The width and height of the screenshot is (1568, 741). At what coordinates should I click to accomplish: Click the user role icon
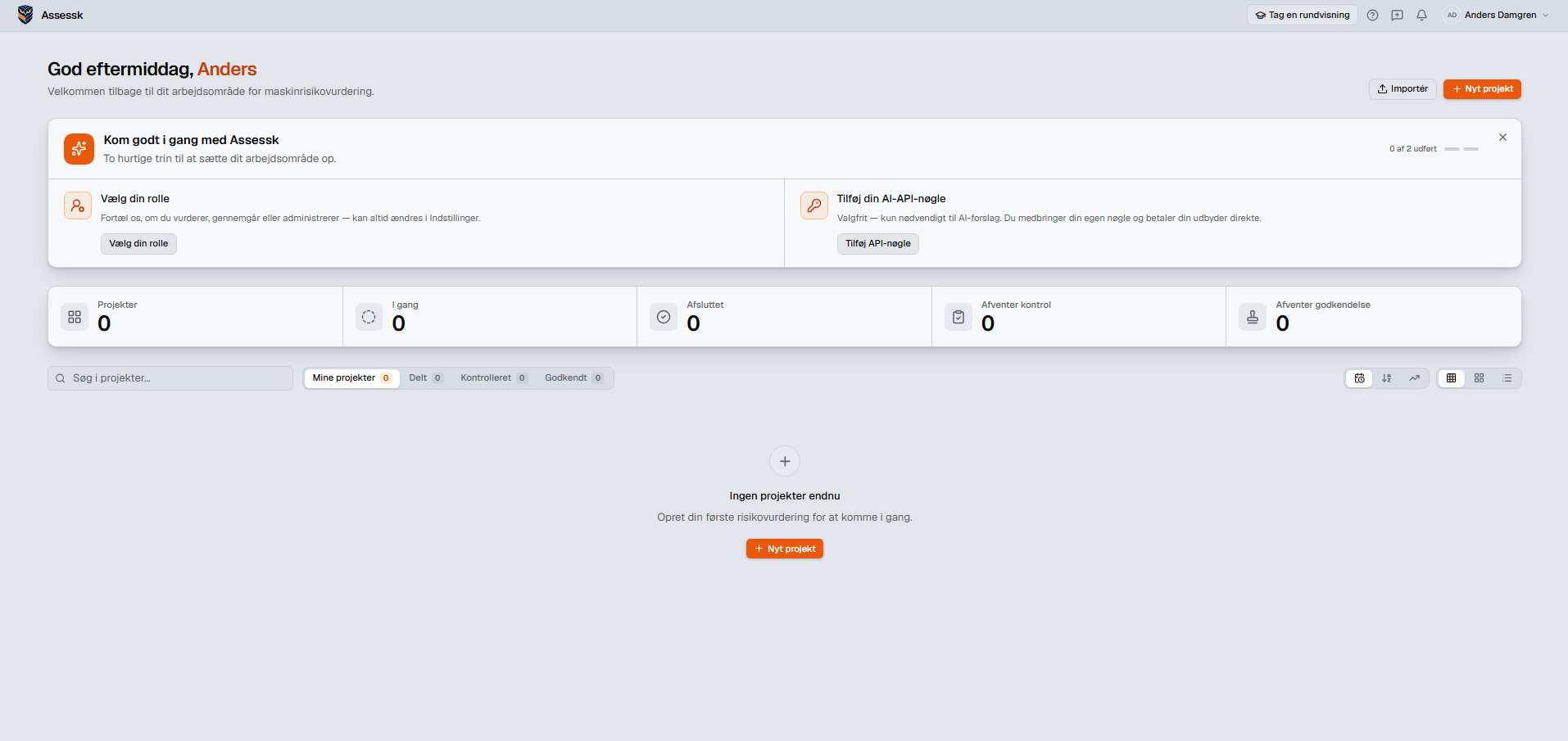coord(78,206)
